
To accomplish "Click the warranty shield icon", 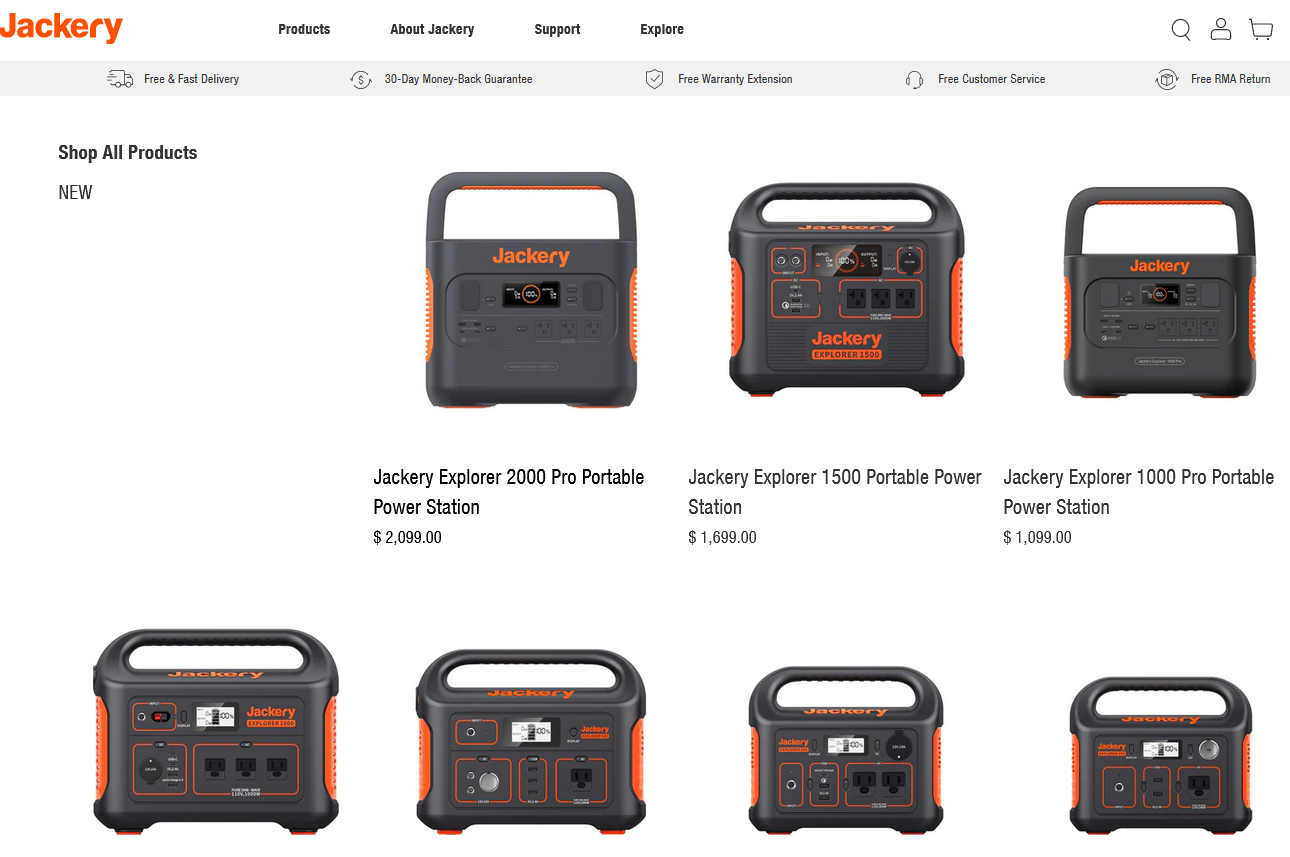I will coord(655,79).
